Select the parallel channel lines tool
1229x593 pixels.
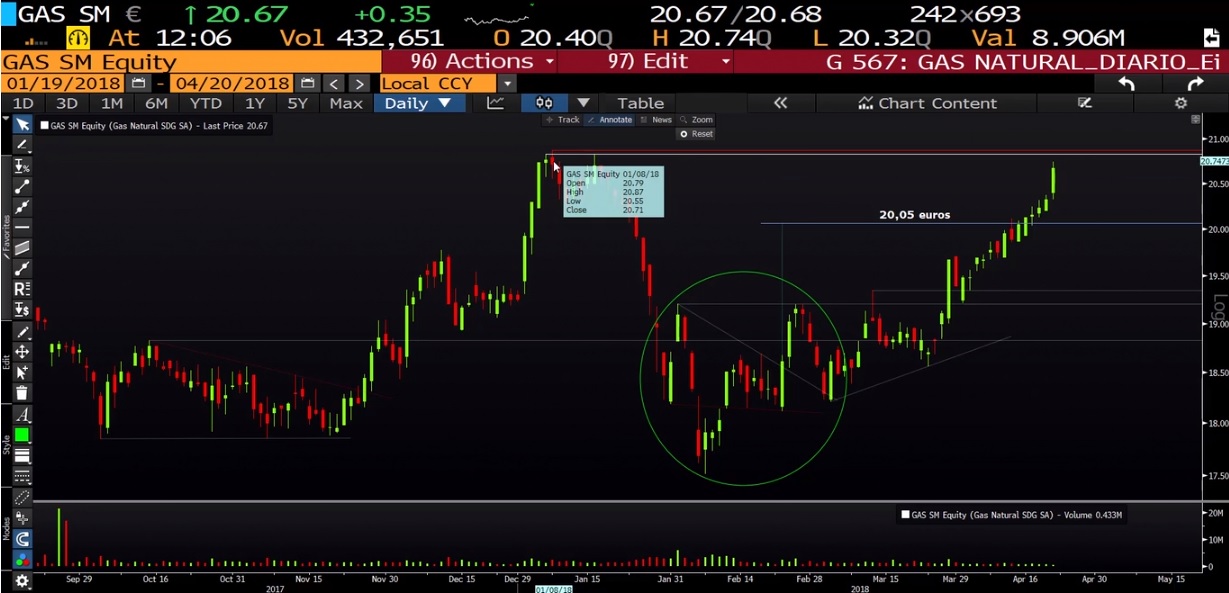pos(21,248)
